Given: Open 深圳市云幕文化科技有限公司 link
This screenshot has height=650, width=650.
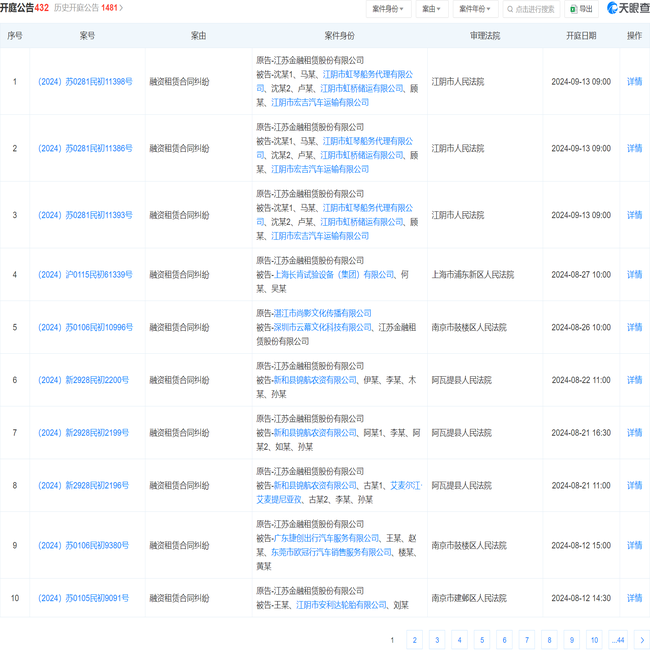Looking at the screenshot, I should [323, 327].
